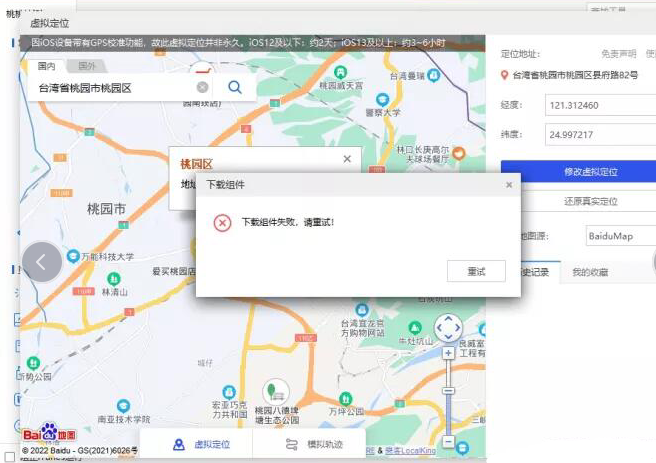The height and width of the screenshot is (463, 656).
Task: Open the 免责声明 link
Action: point(618,54)
